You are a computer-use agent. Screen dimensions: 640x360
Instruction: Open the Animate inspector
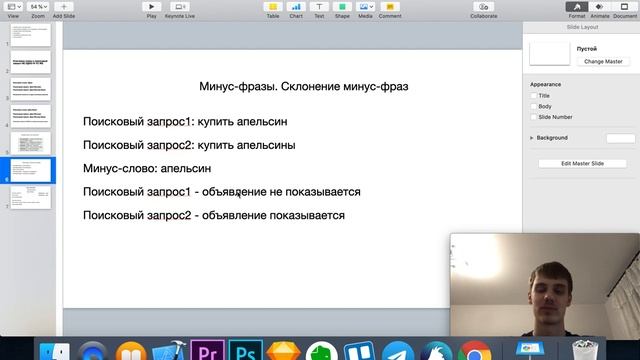(600, 7)
